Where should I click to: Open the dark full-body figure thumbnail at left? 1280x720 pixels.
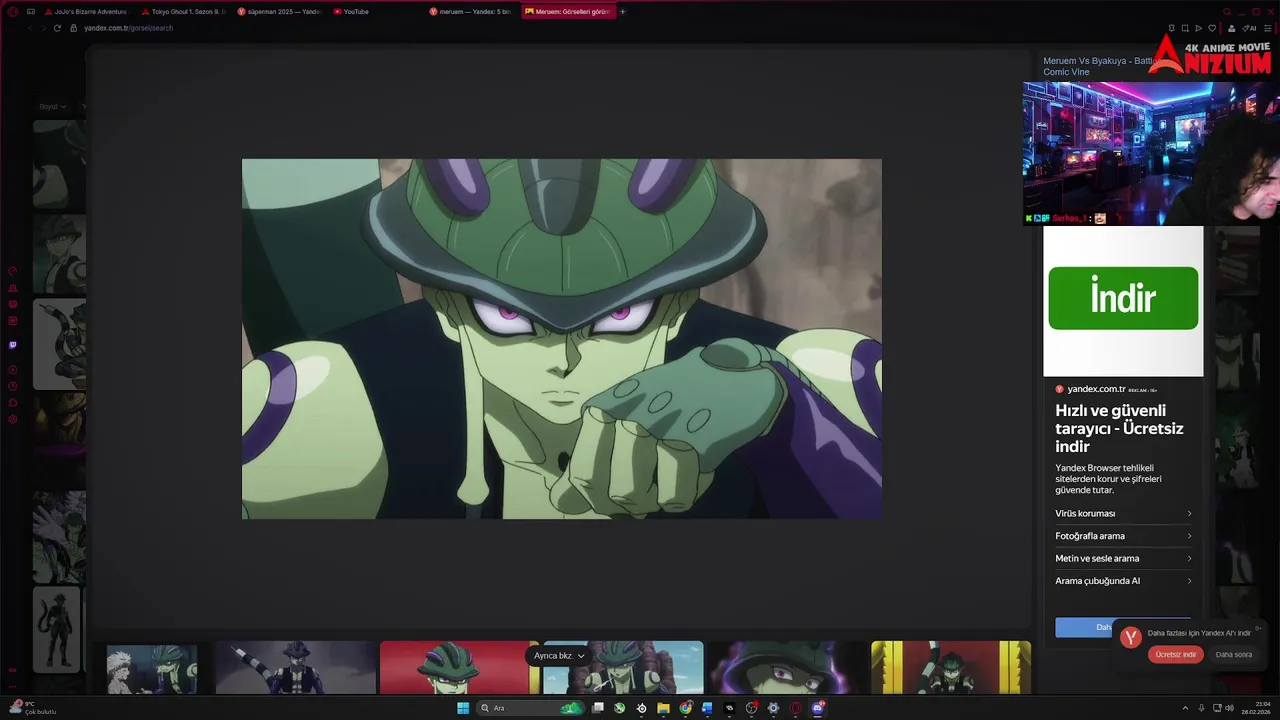[57, 630]
